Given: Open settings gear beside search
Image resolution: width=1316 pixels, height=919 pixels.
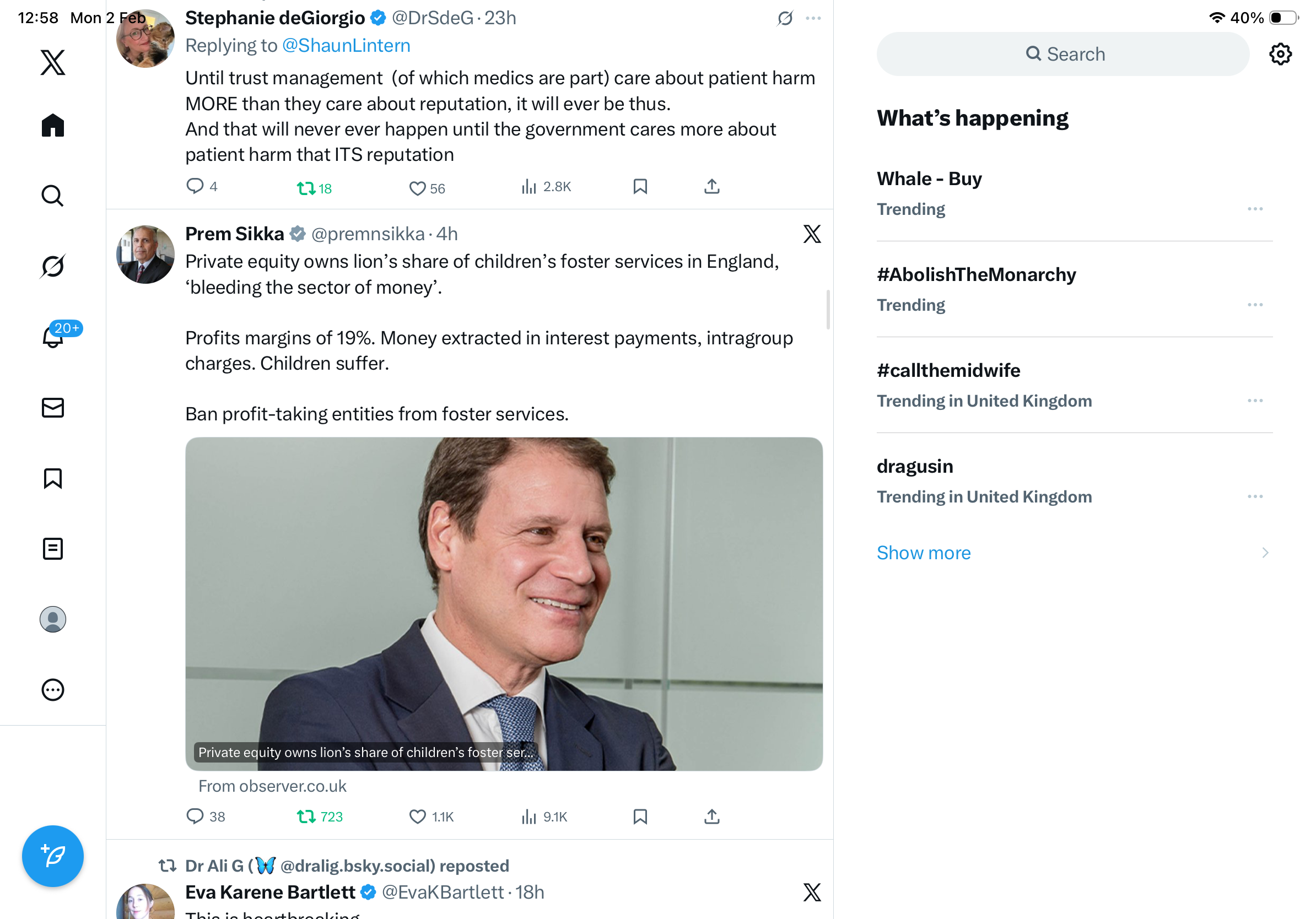Looking at the screenshot, I should coord(1280,55).
